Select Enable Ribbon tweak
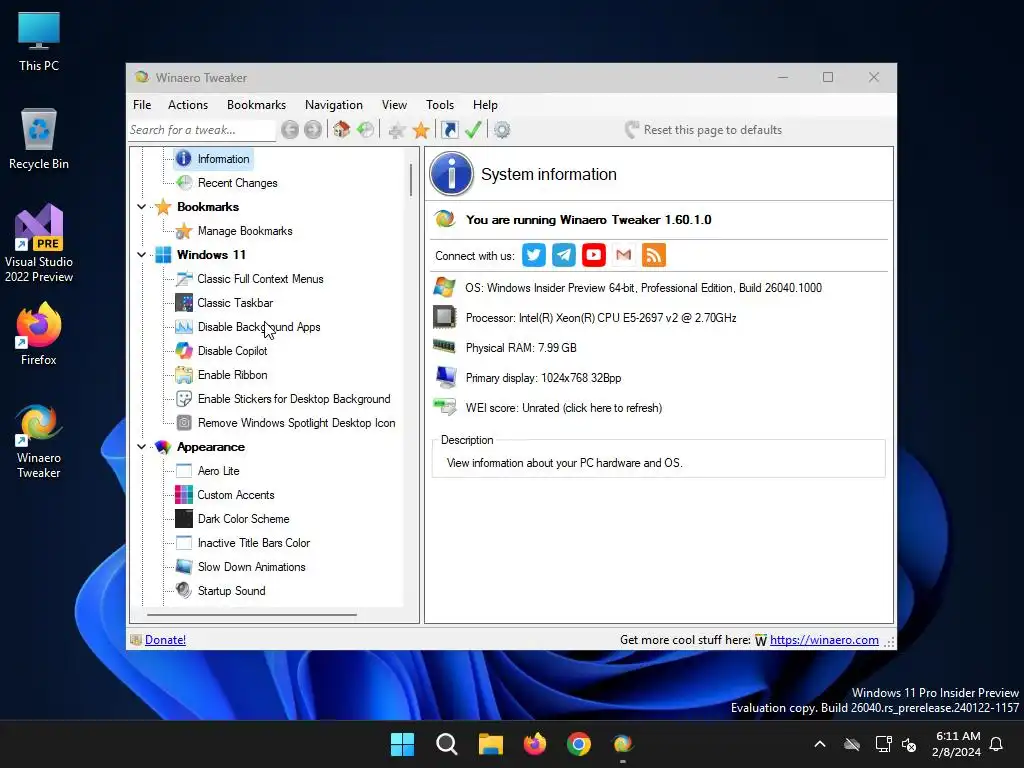The height and width of the screenshot is (768, 1024). click(x=232, y=375)
